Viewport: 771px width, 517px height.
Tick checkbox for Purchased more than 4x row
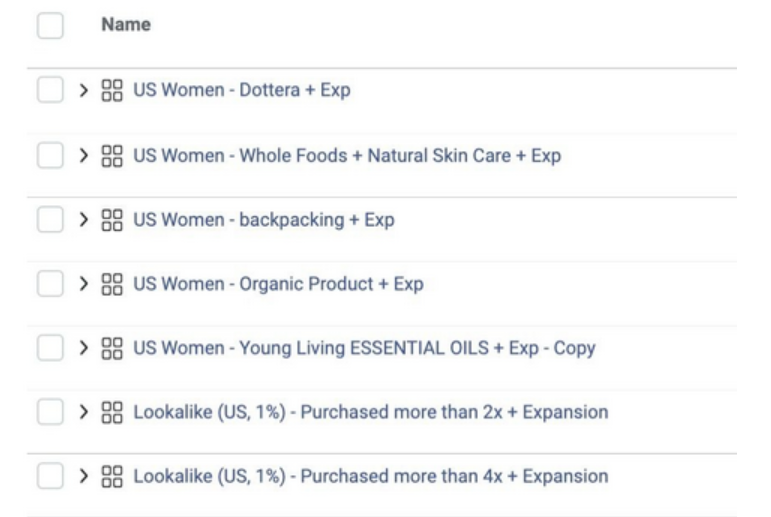(50, 476)
